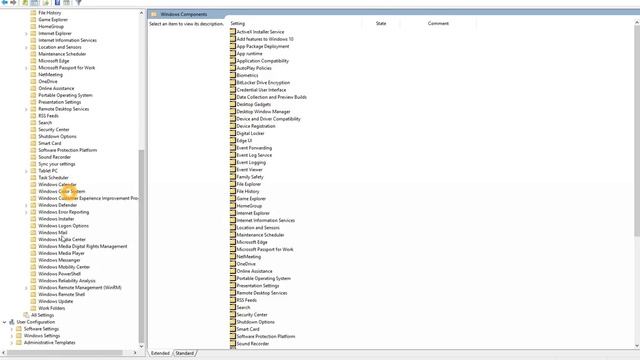The height and width of the screenshot is (360, 640).
Task: Select Windows Color System in tree
Action: [62, 191]
